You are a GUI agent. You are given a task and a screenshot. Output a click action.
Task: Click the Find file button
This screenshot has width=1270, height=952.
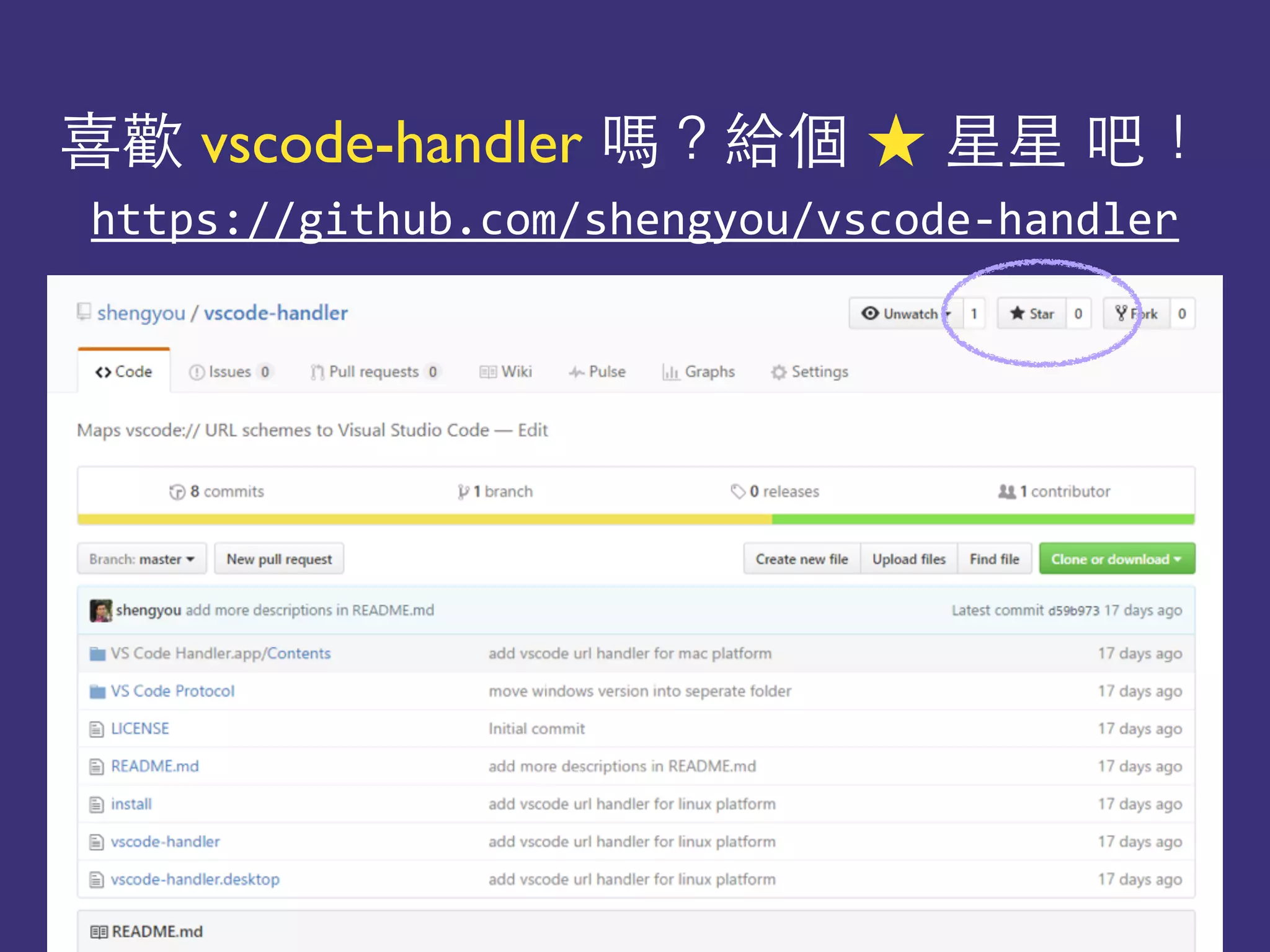click(x=995, y=559)
